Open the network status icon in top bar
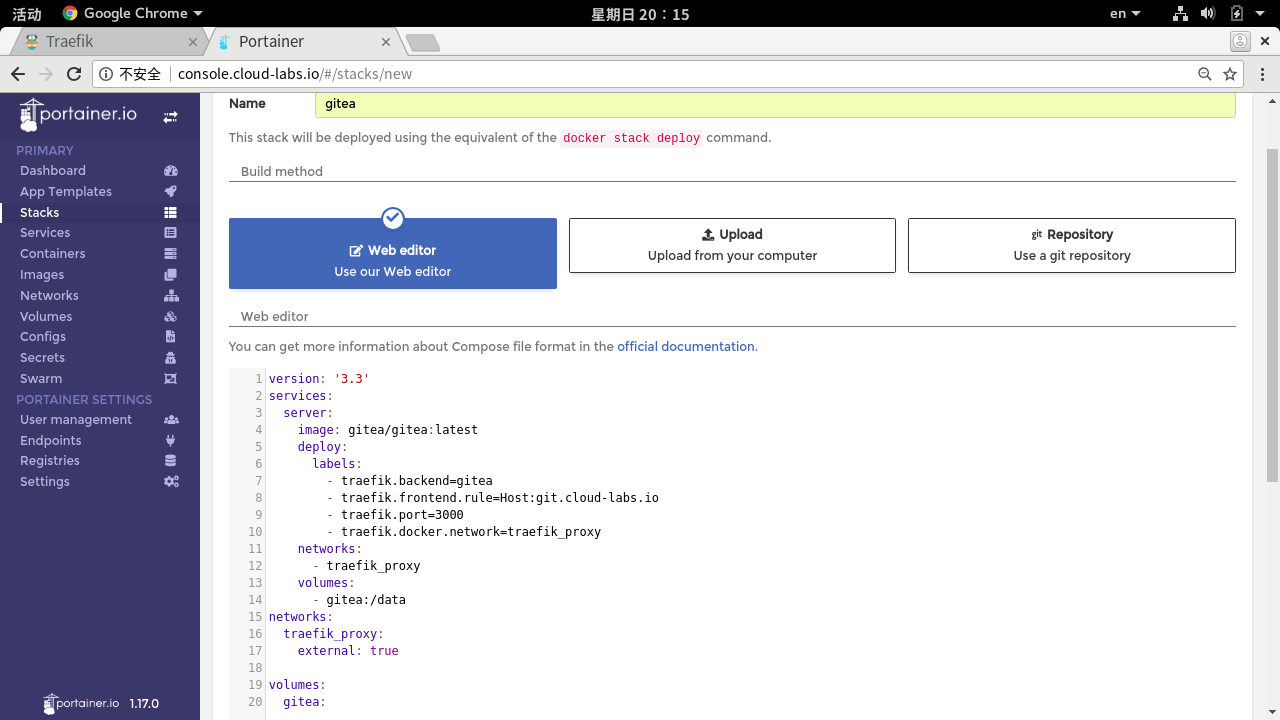Screen dimensions: 1280x720 (1180, 14)
